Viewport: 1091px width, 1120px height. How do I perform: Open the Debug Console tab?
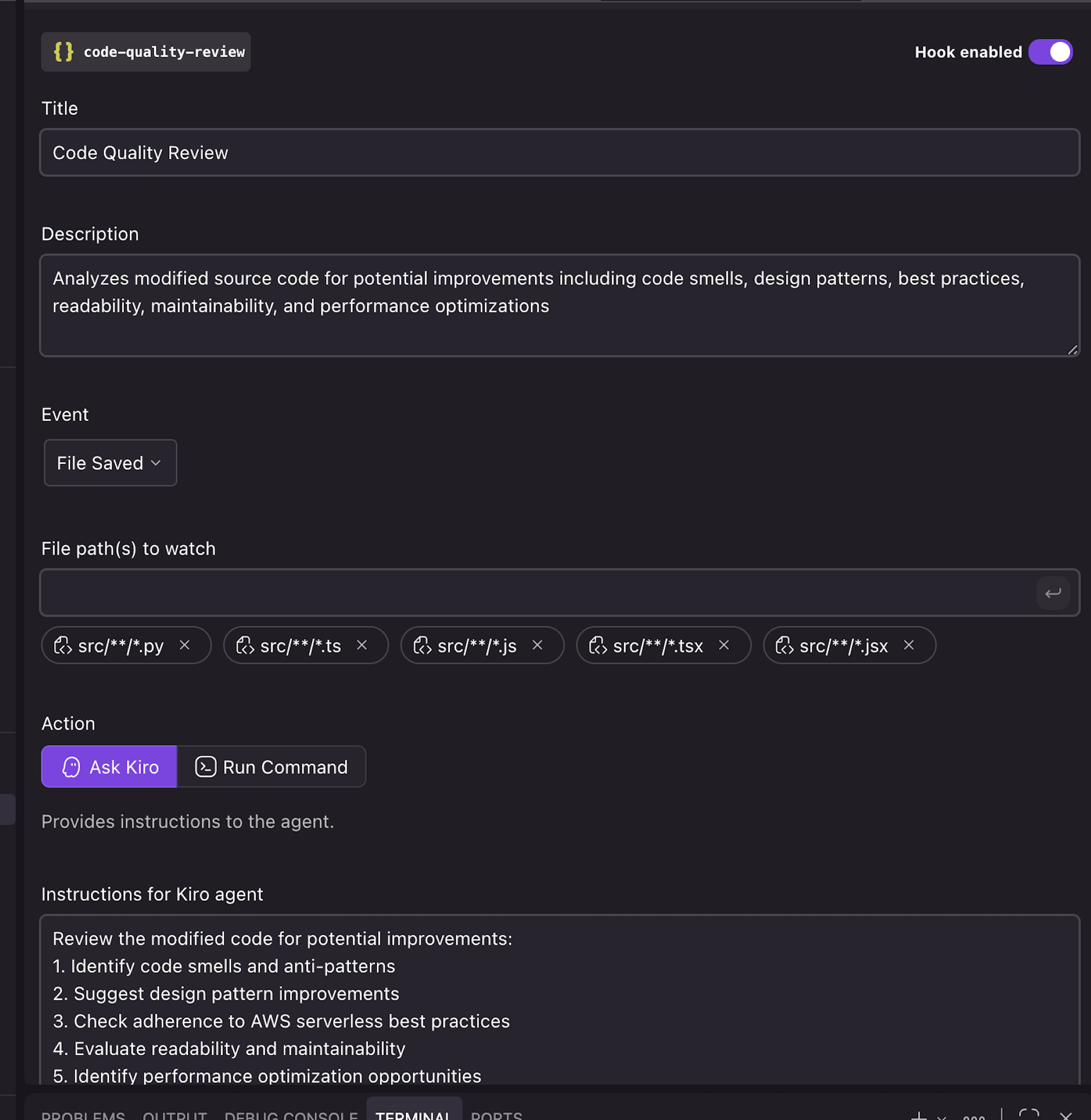click(291, 1114)
